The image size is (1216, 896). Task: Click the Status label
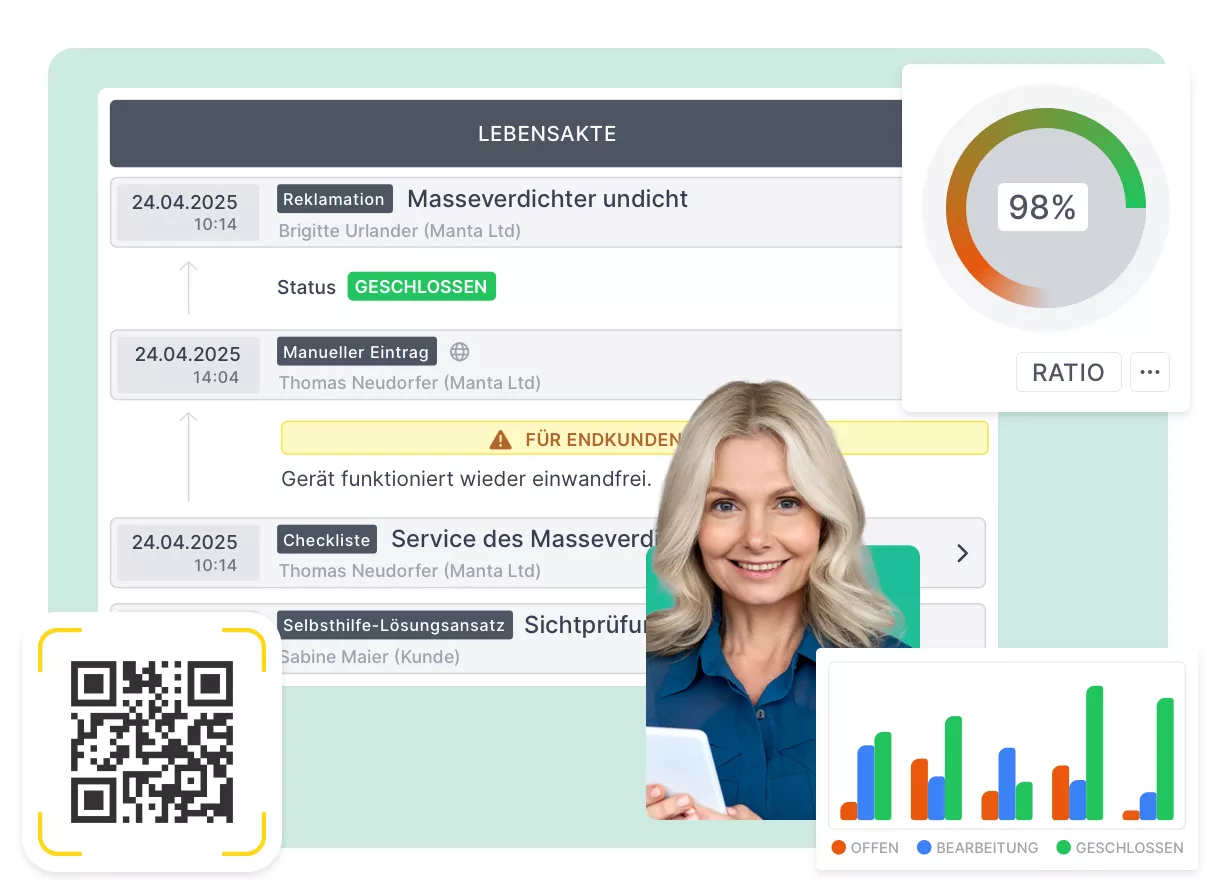pos(306,287)
